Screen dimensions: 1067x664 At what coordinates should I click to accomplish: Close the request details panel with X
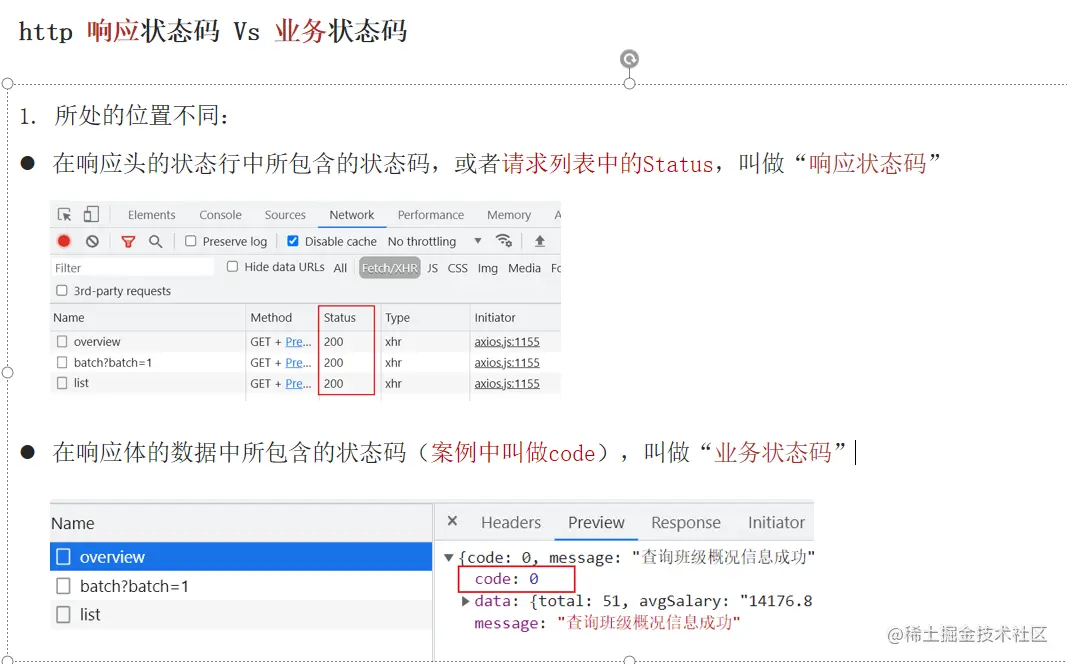[453, 521]
